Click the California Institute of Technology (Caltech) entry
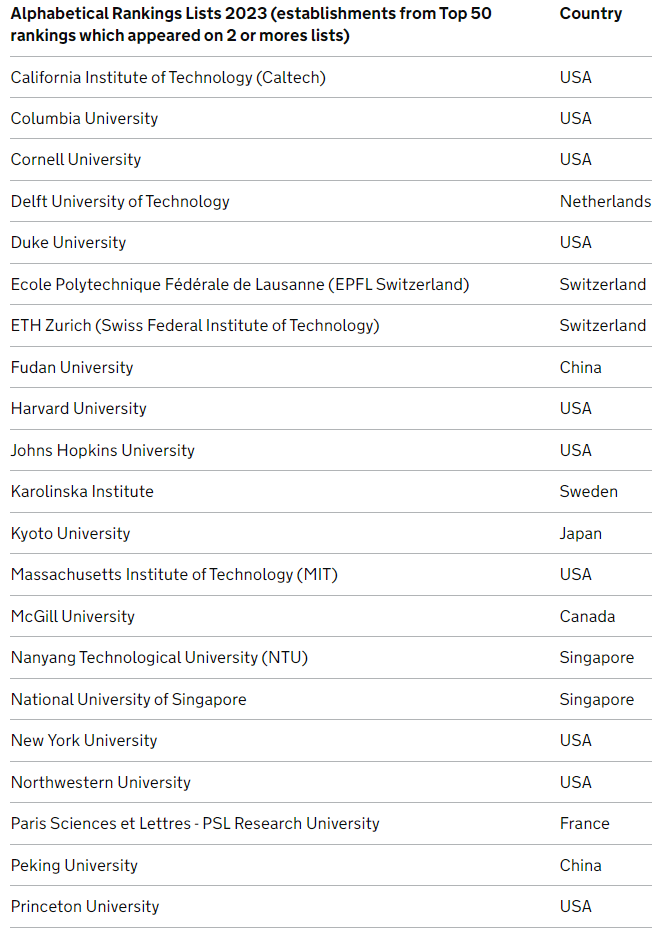 tap(168, 78)
